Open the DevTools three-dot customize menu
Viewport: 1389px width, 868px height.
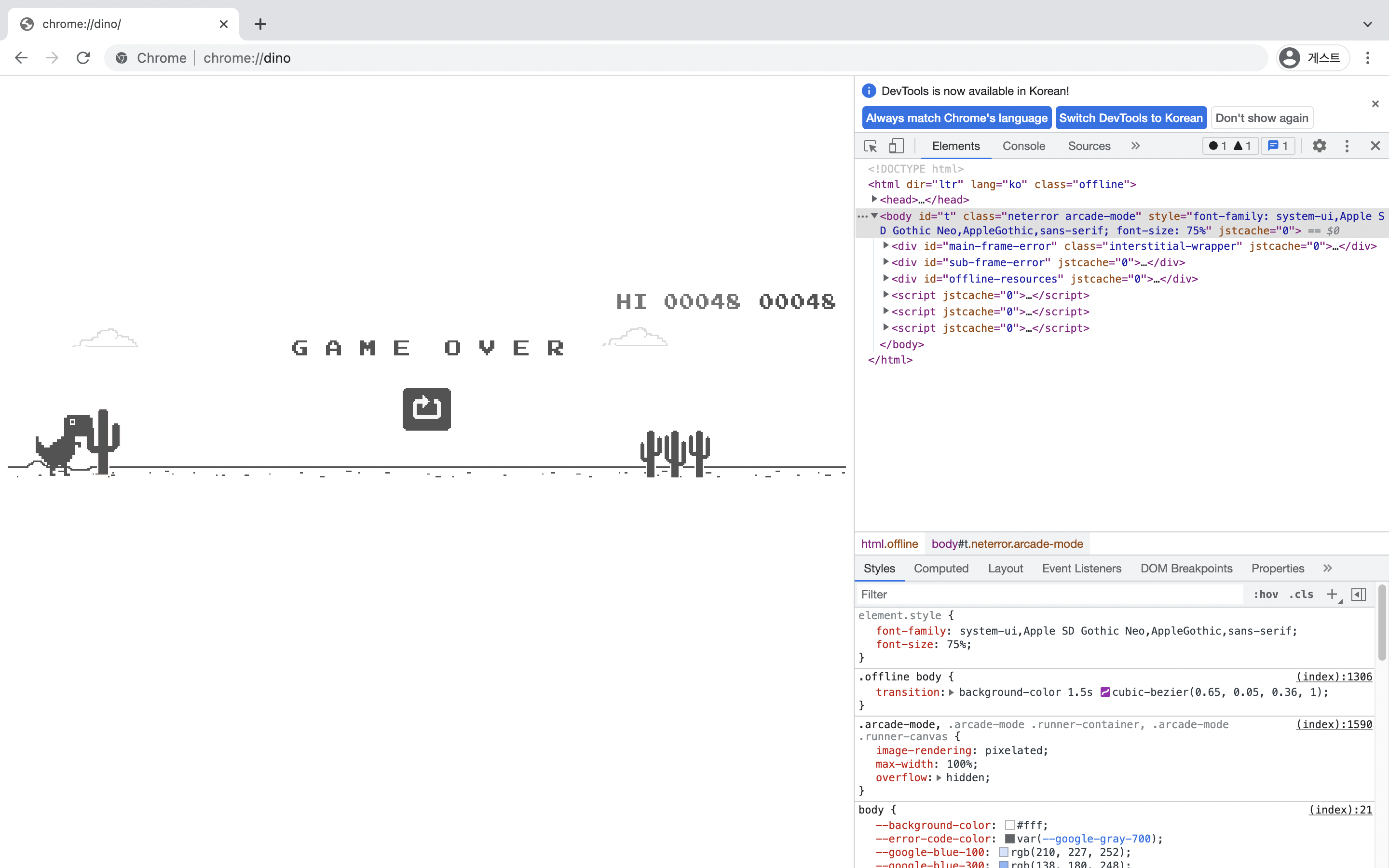(1347, 146)
